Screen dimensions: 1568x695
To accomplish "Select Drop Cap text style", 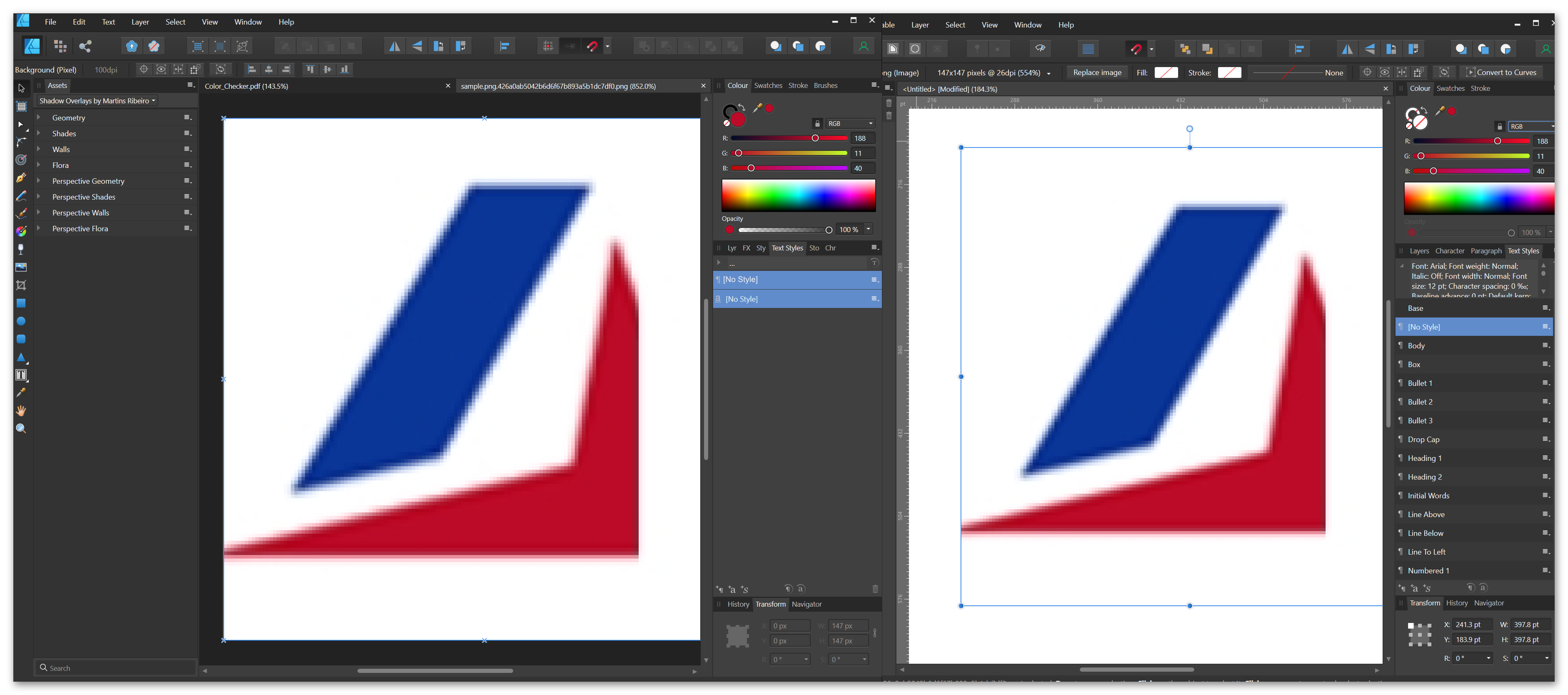I will click(x=1473, y=440).
